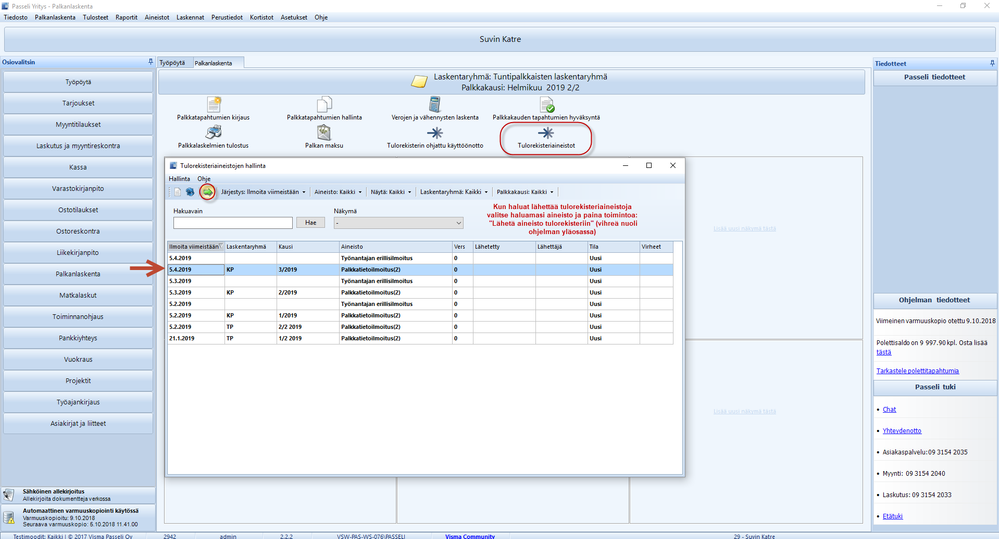Select row KP 3/2019 Palkkatietoilmoitus(2)

pyautogui.click(x=420, y=270)
